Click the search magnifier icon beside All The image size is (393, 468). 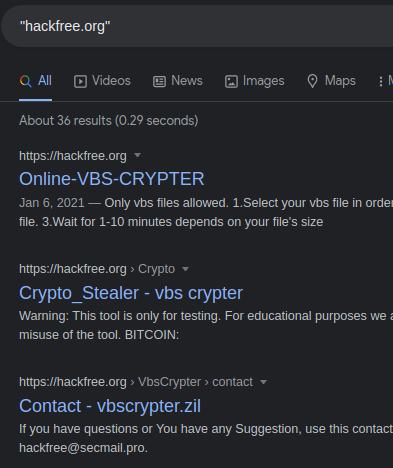(x=26, y=81)
